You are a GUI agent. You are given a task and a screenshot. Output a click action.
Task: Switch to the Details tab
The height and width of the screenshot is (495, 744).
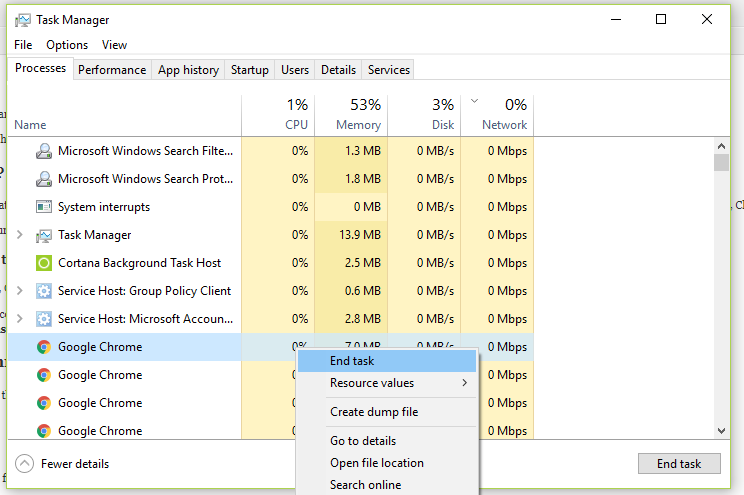(x=338, y=70)
